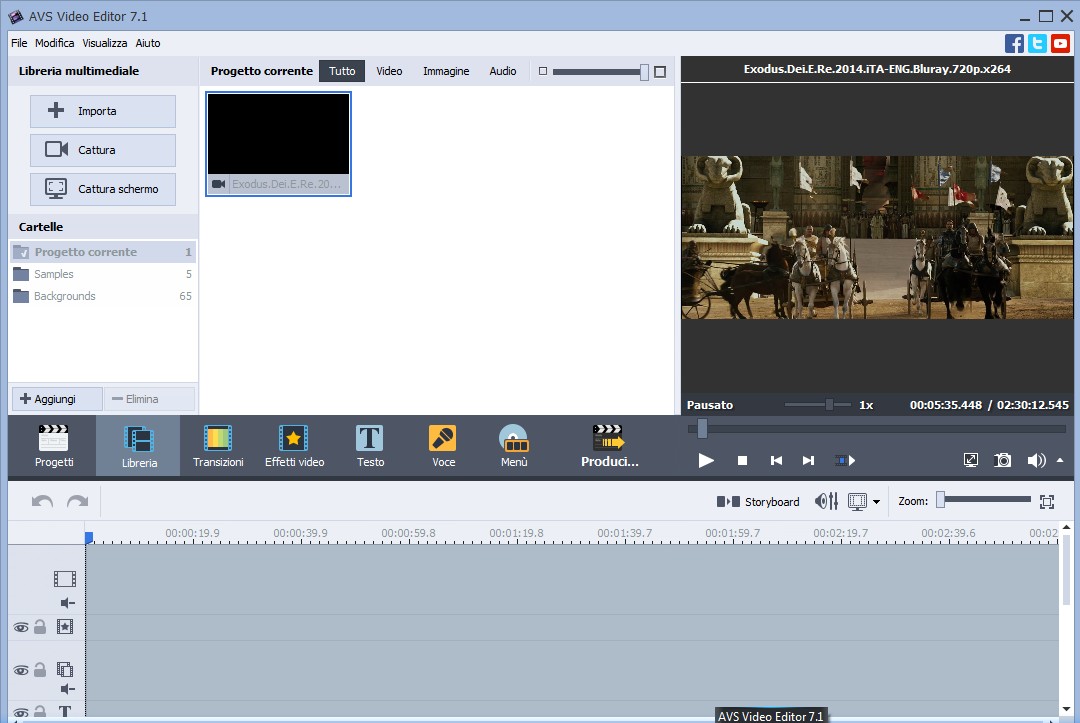Viewport: 1080px width, 723px height.
Task: Click the Elimina folder button
Action: (x=149, y=399)
